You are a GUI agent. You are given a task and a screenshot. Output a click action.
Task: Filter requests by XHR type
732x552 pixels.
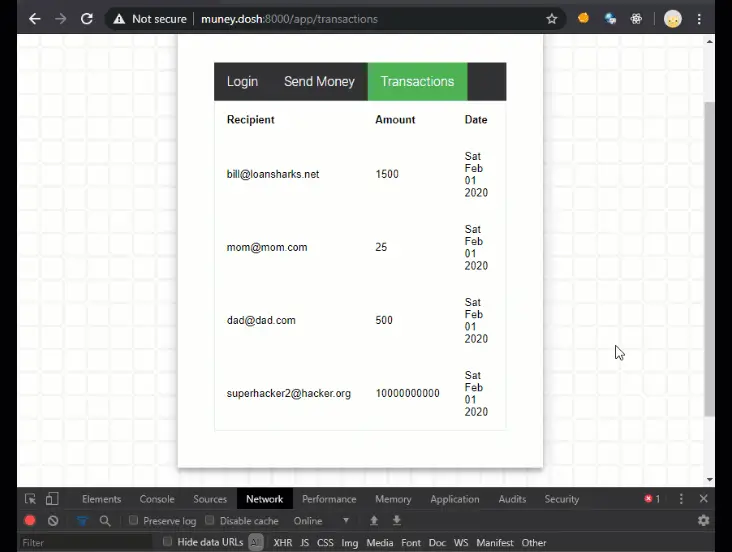click(283, 543)
